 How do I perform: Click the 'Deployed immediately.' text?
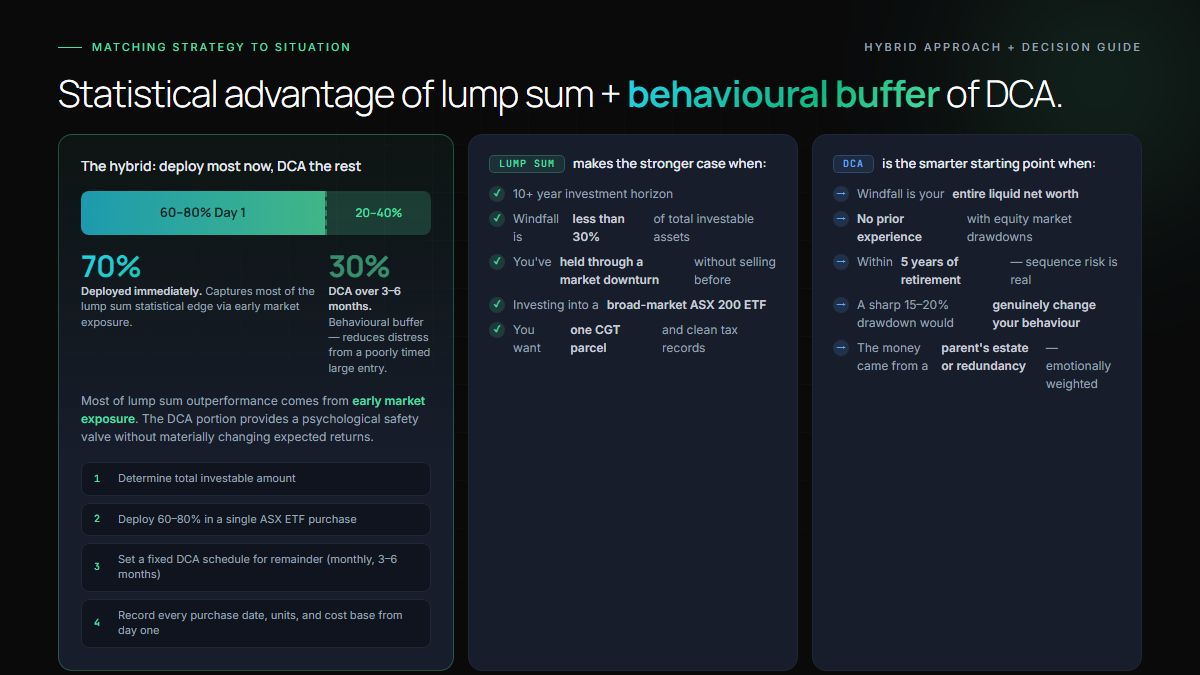(x=141, y=292)
